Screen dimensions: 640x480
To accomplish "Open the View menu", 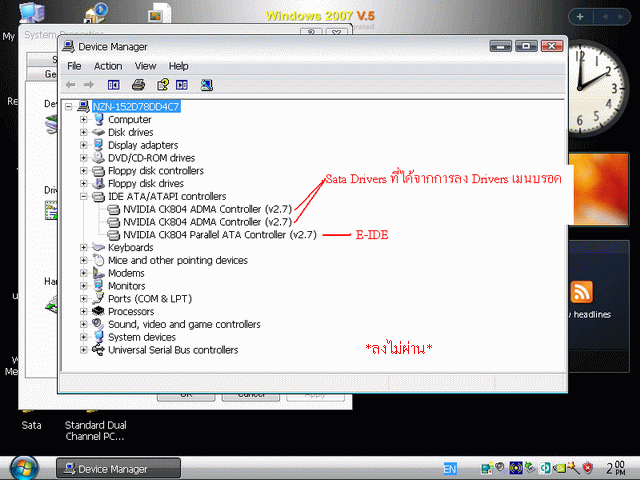I will [x=145, y=66].
